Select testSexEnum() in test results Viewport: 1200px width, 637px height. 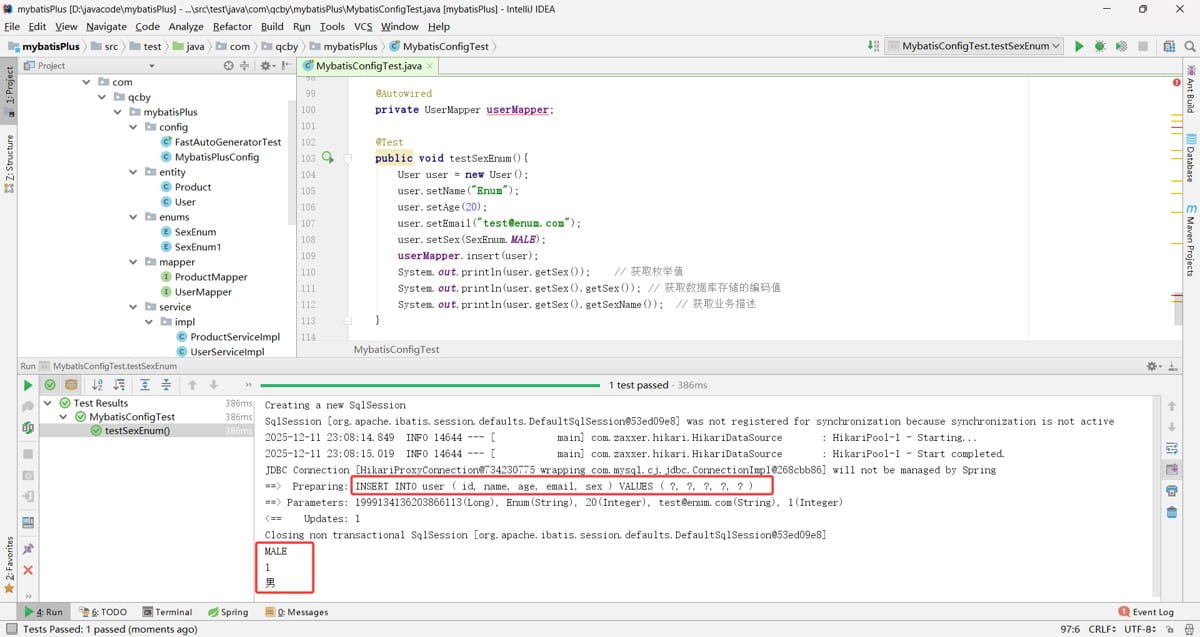point(137,431)
